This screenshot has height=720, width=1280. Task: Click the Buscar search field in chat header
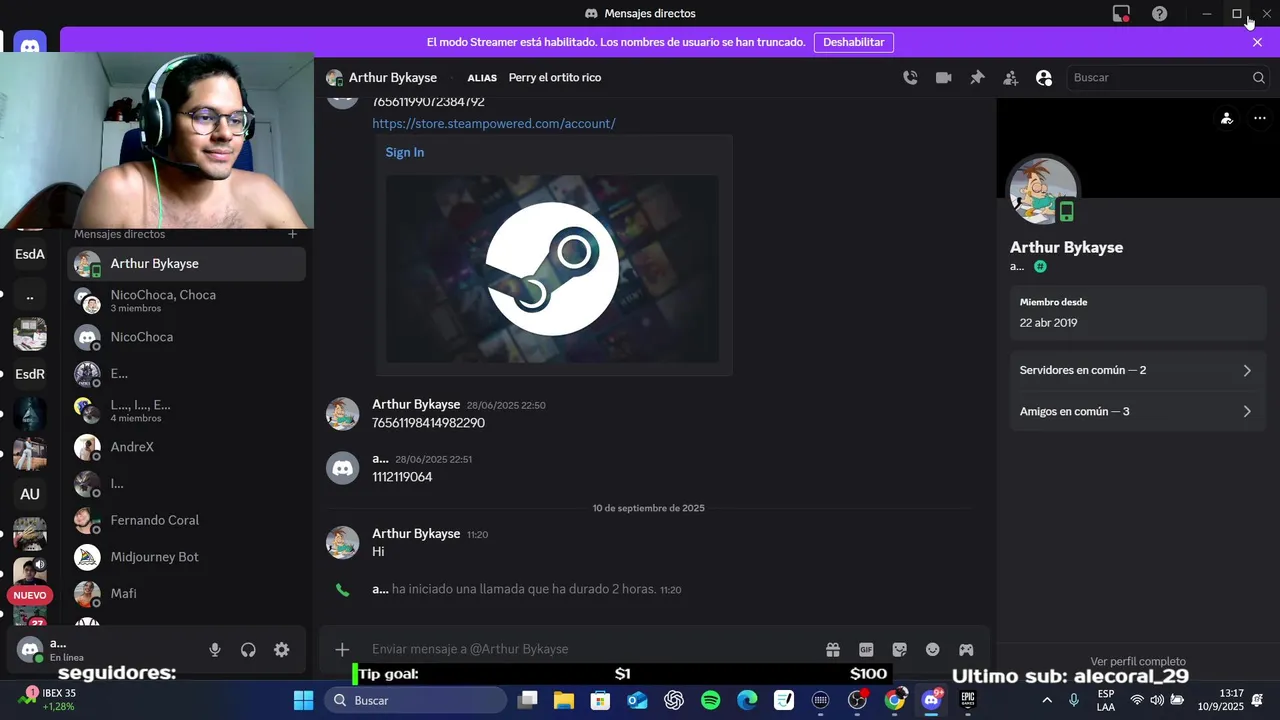click(1168, 78)
